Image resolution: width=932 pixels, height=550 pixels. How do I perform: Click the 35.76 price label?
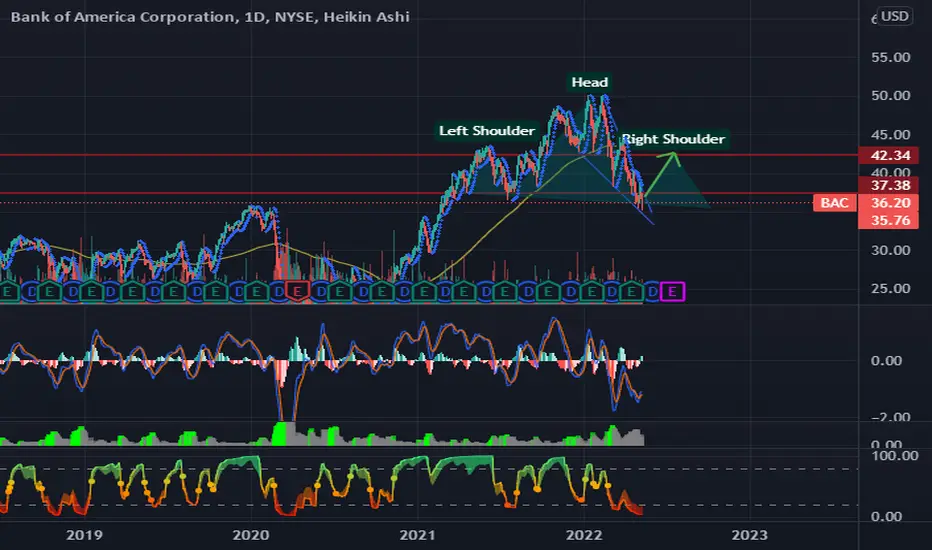[x=889, y=221]
